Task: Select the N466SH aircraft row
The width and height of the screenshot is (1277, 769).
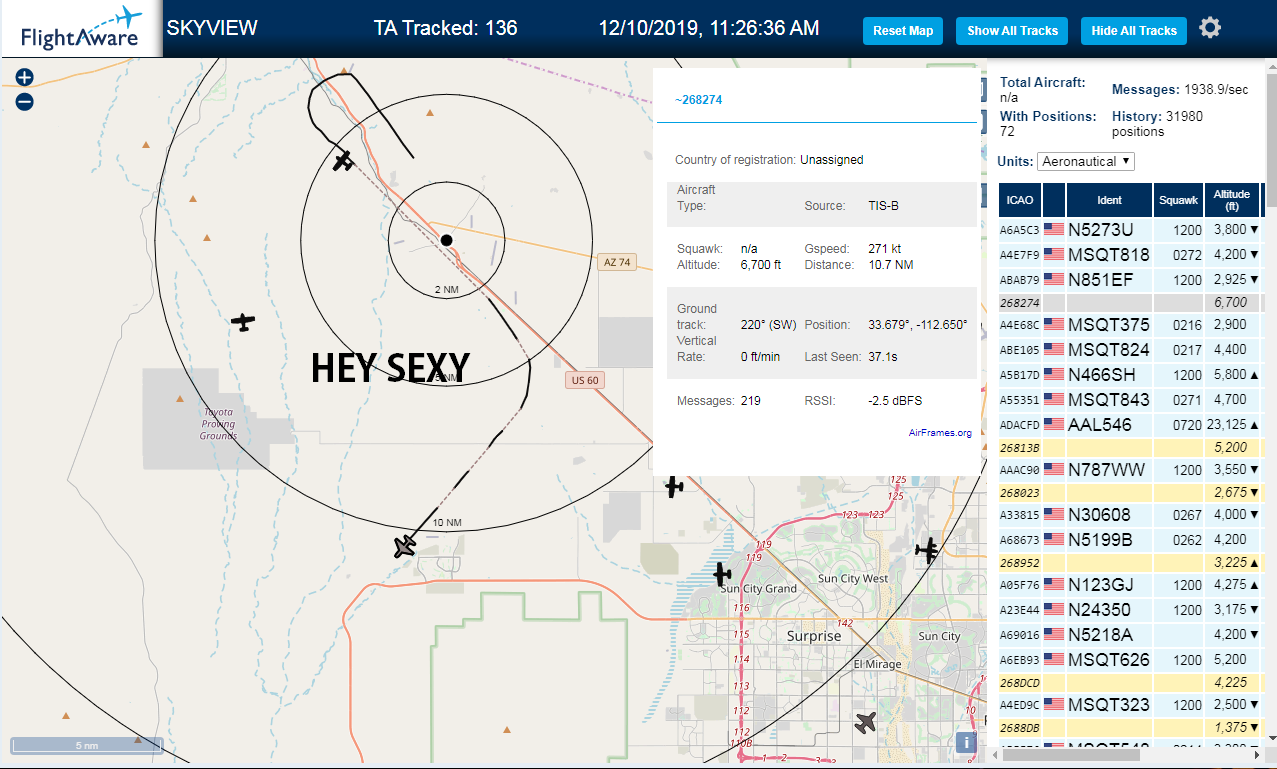Action: (x=1130, y=374)
